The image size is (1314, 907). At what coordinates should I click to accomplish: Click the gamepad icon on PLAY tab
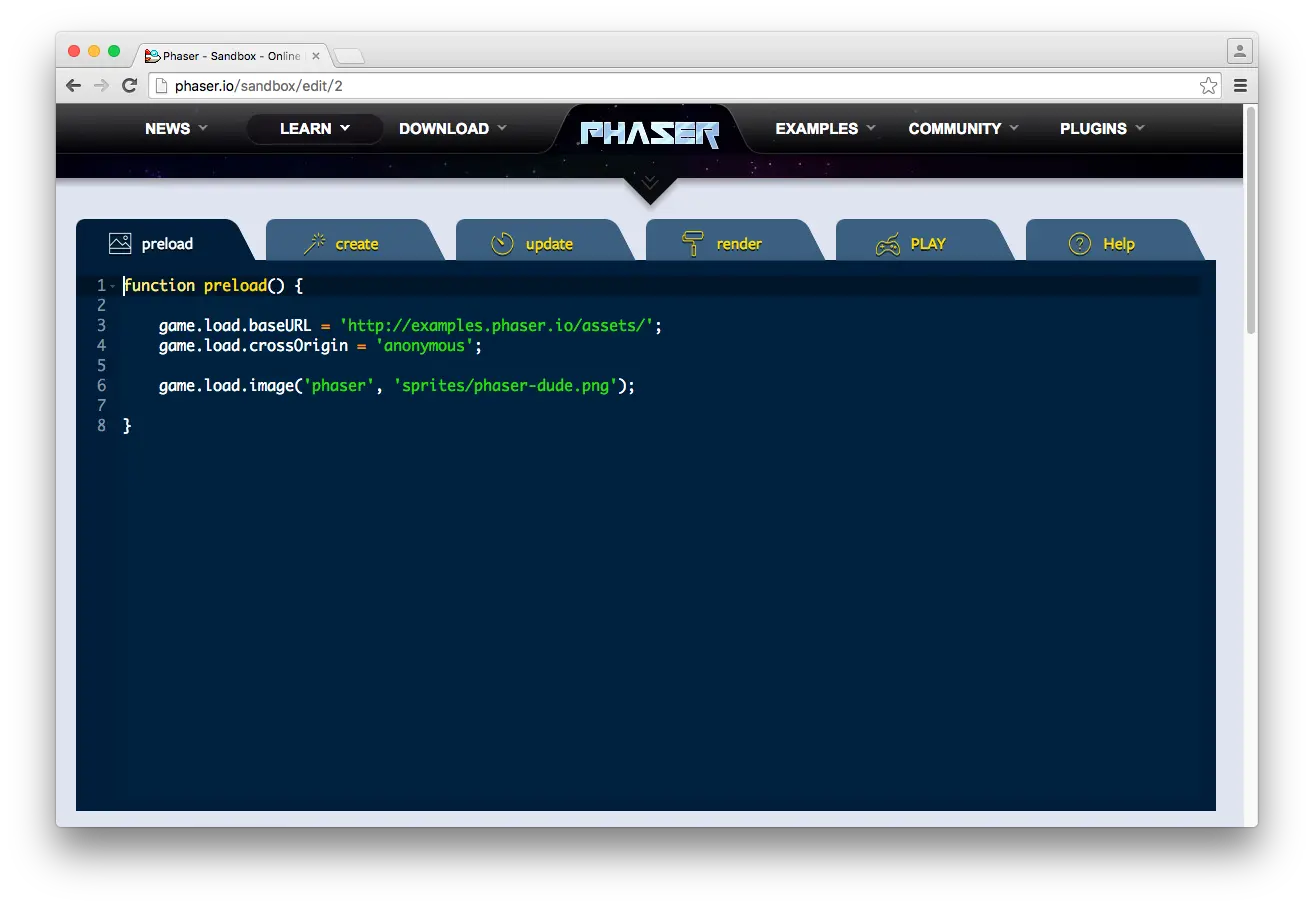coord(888,244)
